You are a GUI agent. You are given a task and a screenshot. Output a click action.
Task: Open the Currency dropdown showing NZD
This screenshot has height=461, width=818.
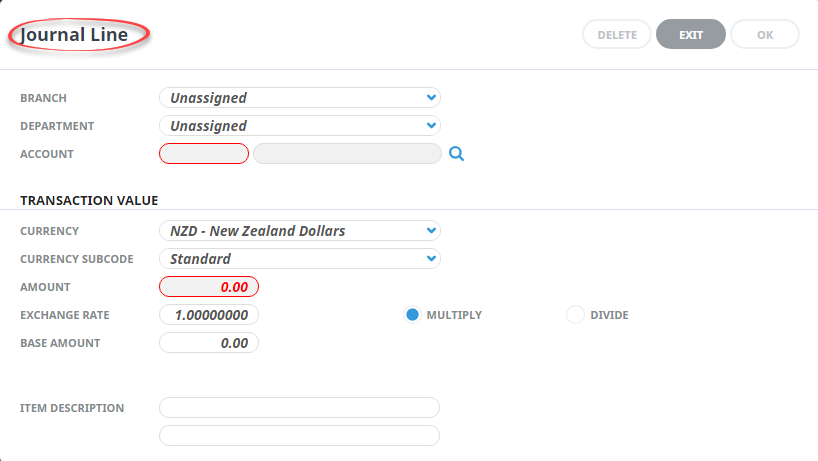point(300,230)
